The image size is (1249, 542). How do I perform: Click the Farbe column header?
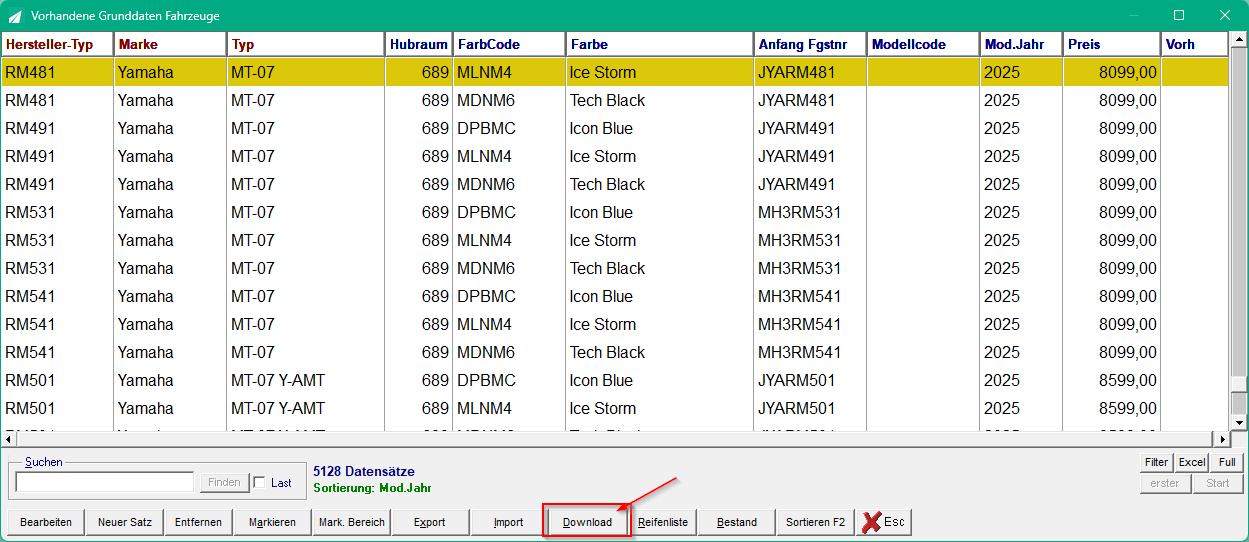pyautogui.click(x=660, y=44)
